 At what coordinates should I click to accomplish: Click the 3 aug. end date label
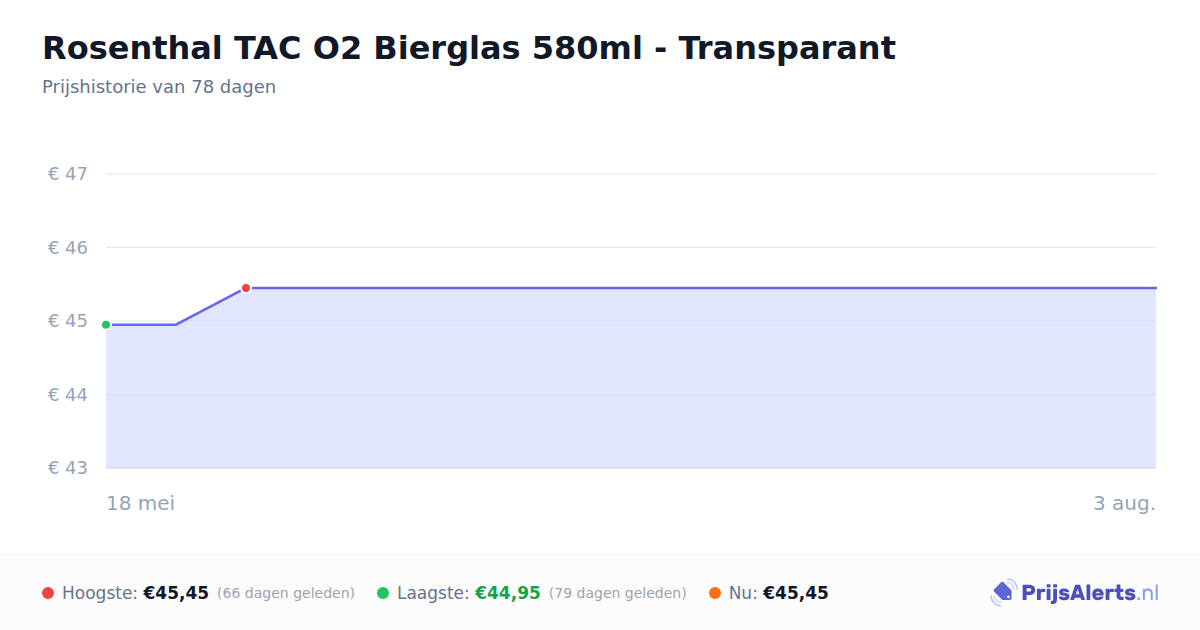click(1124, 503)
